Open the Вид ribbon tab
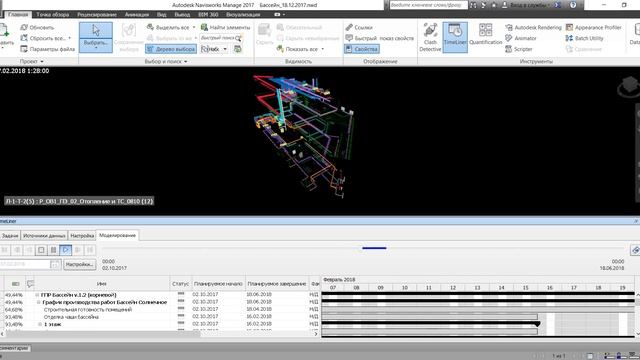 [162, 14]
